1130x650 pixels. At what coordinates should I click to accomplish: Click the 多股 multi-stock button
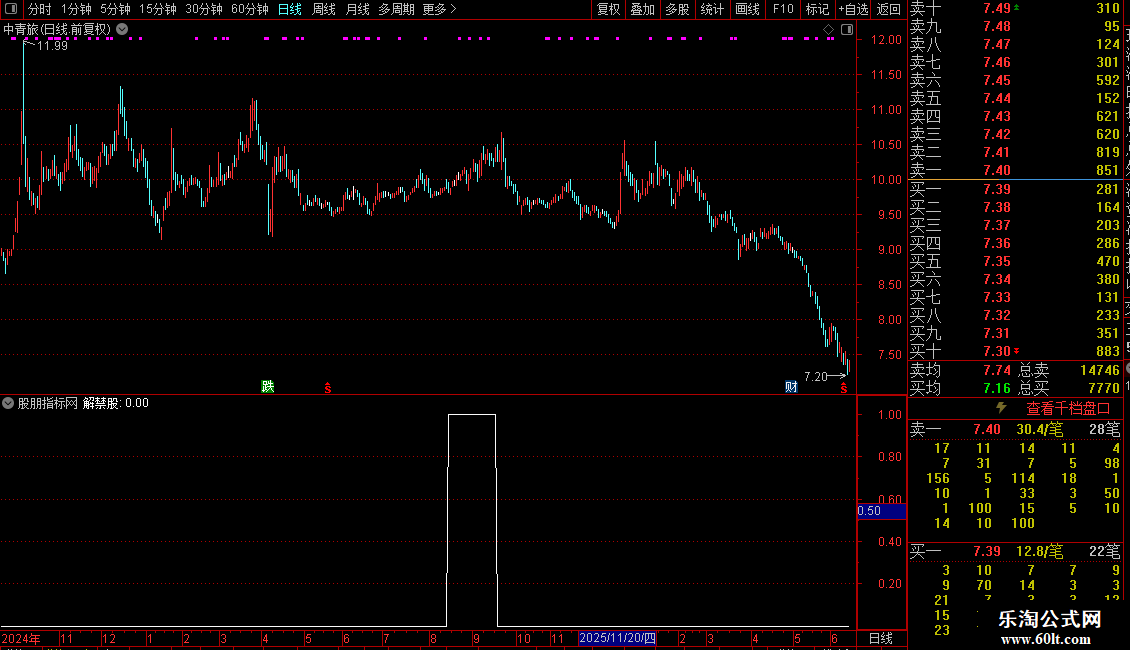click(677, 9)
